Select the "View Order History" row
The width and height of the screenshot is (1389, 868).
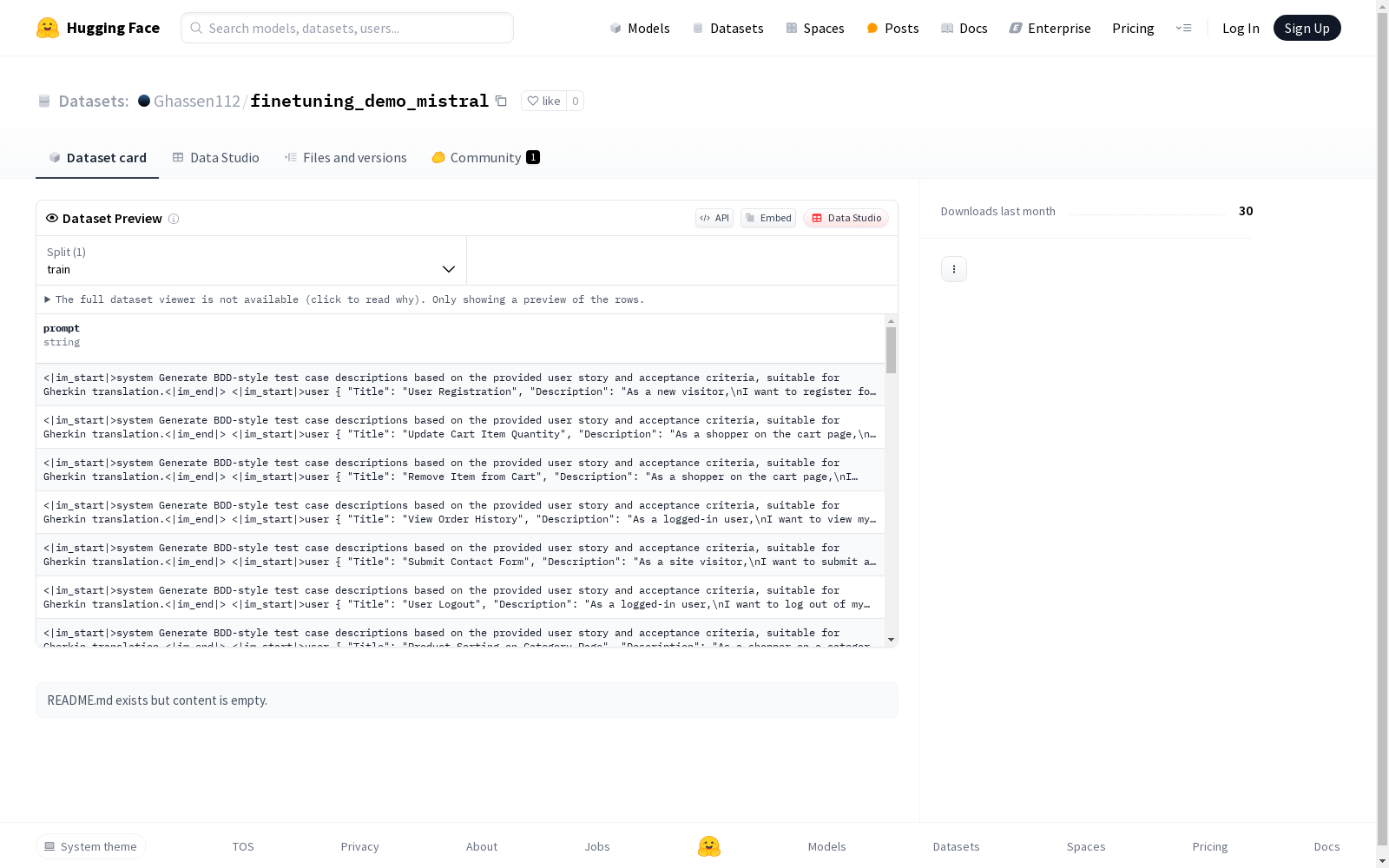coord(460,512)
